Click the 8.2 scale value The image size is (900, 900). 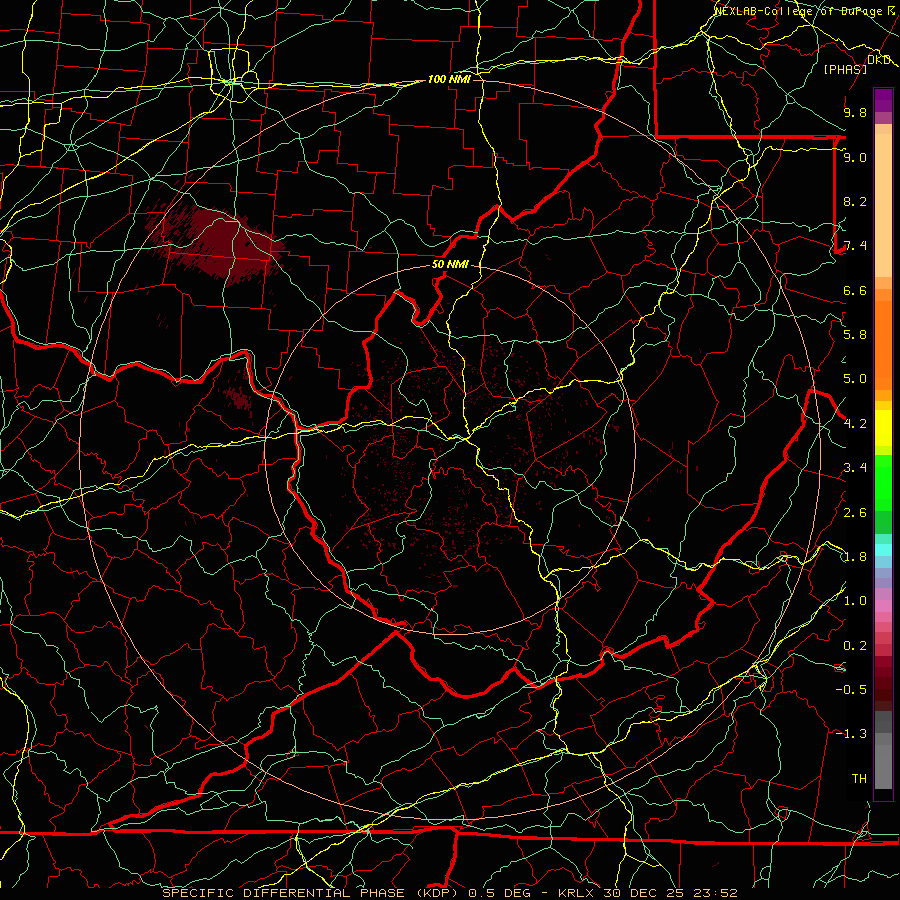pos(855,201)
